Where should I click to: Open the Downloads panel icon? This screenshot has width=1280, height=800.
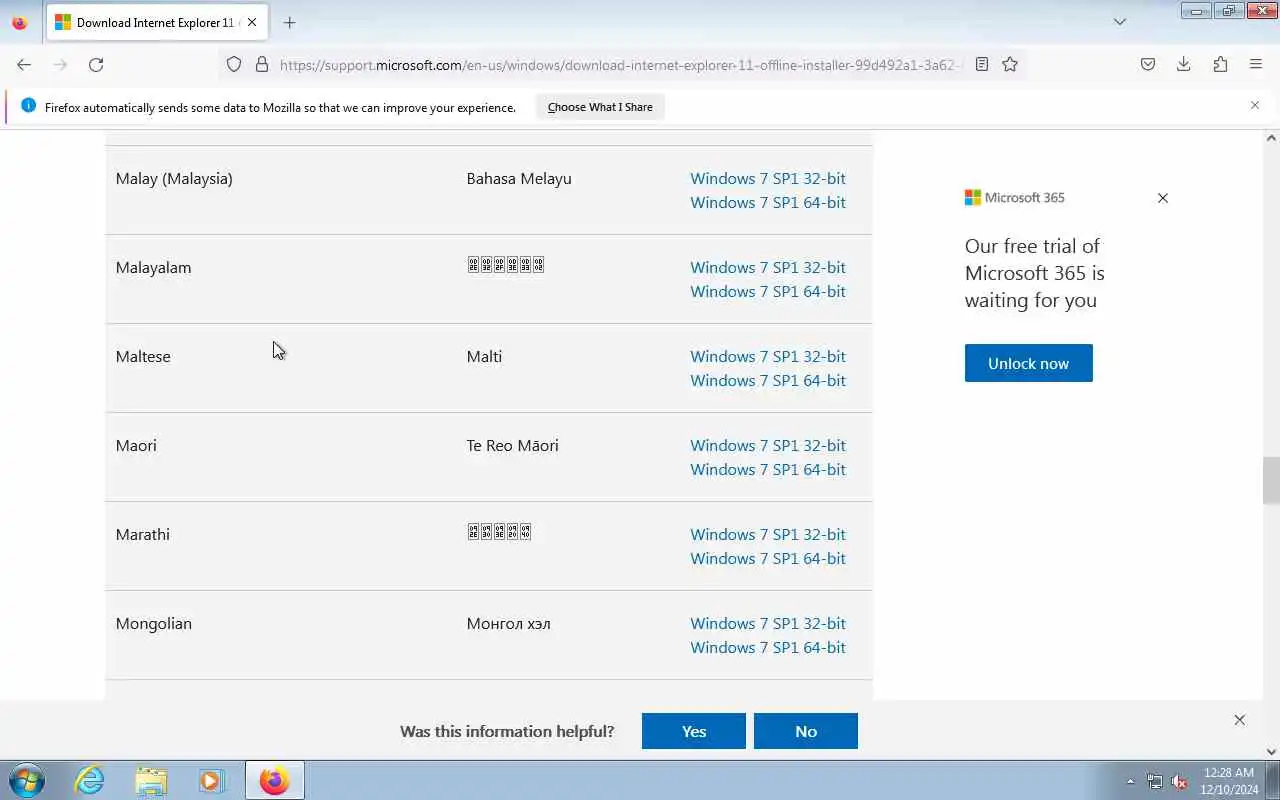tap(1184, 64)
